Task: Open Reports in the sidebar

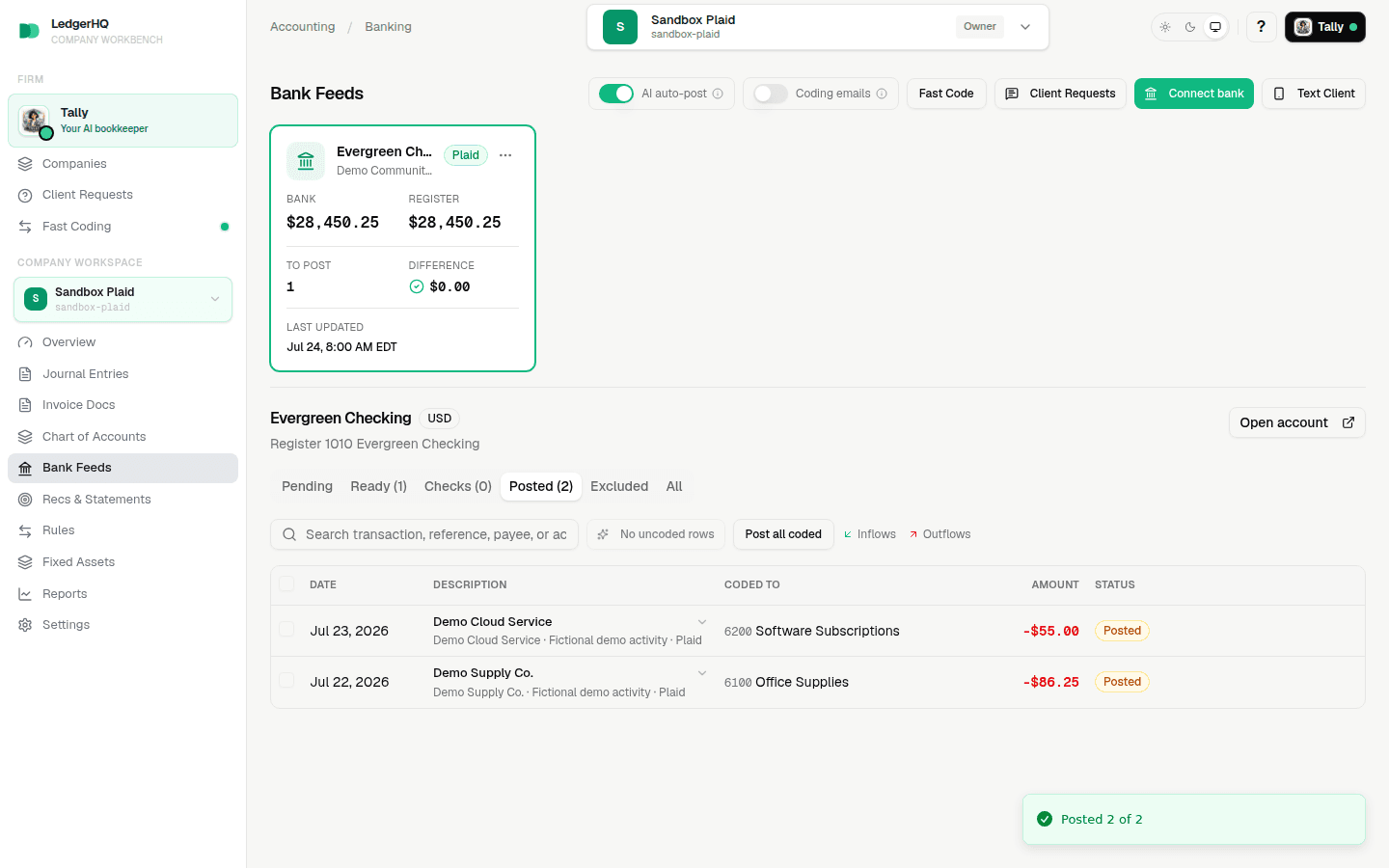Action: pos(123,594)
